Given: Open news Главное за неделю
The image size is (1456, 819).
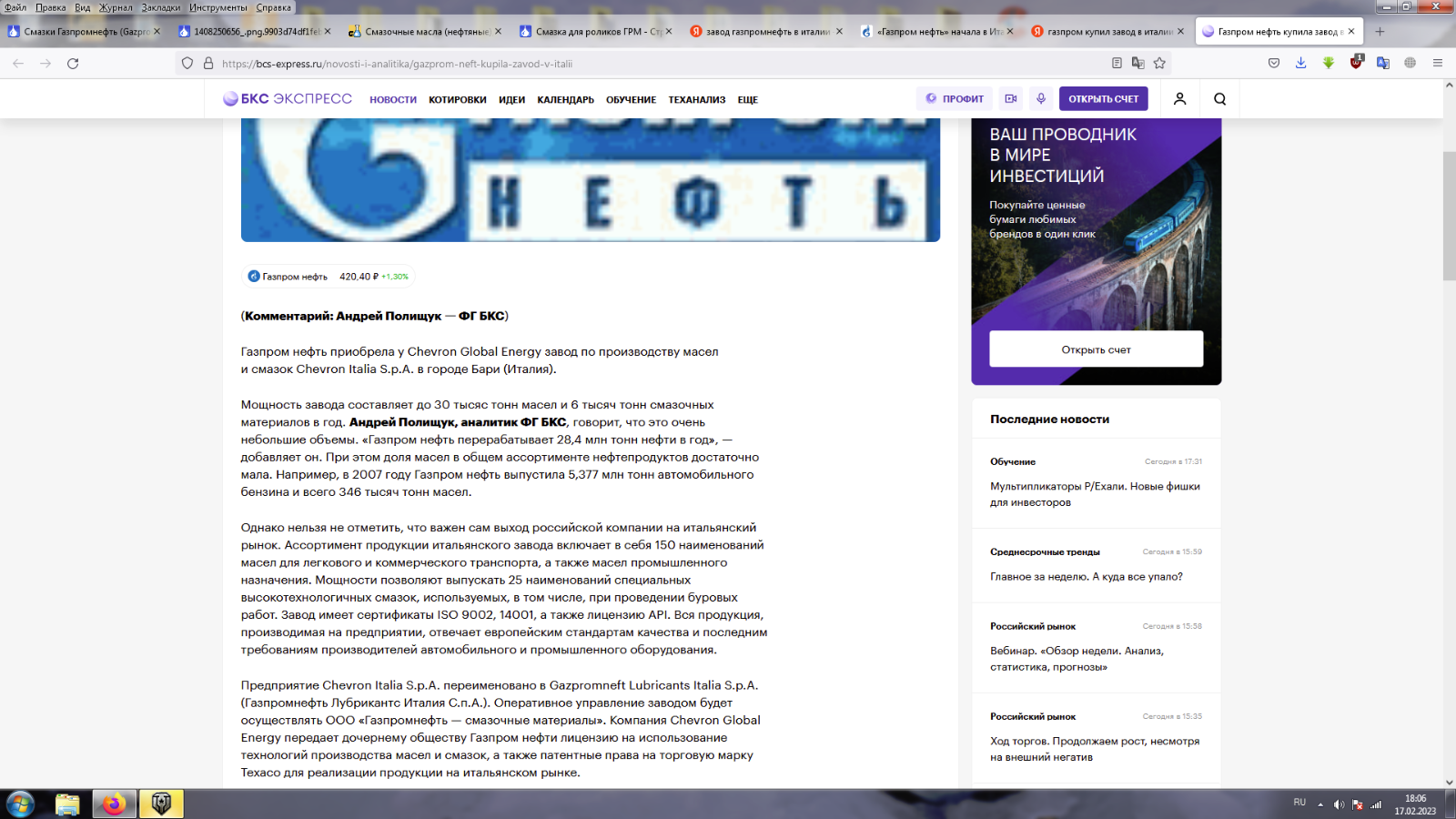Looking at the screenshot, I should point(1087,577).
